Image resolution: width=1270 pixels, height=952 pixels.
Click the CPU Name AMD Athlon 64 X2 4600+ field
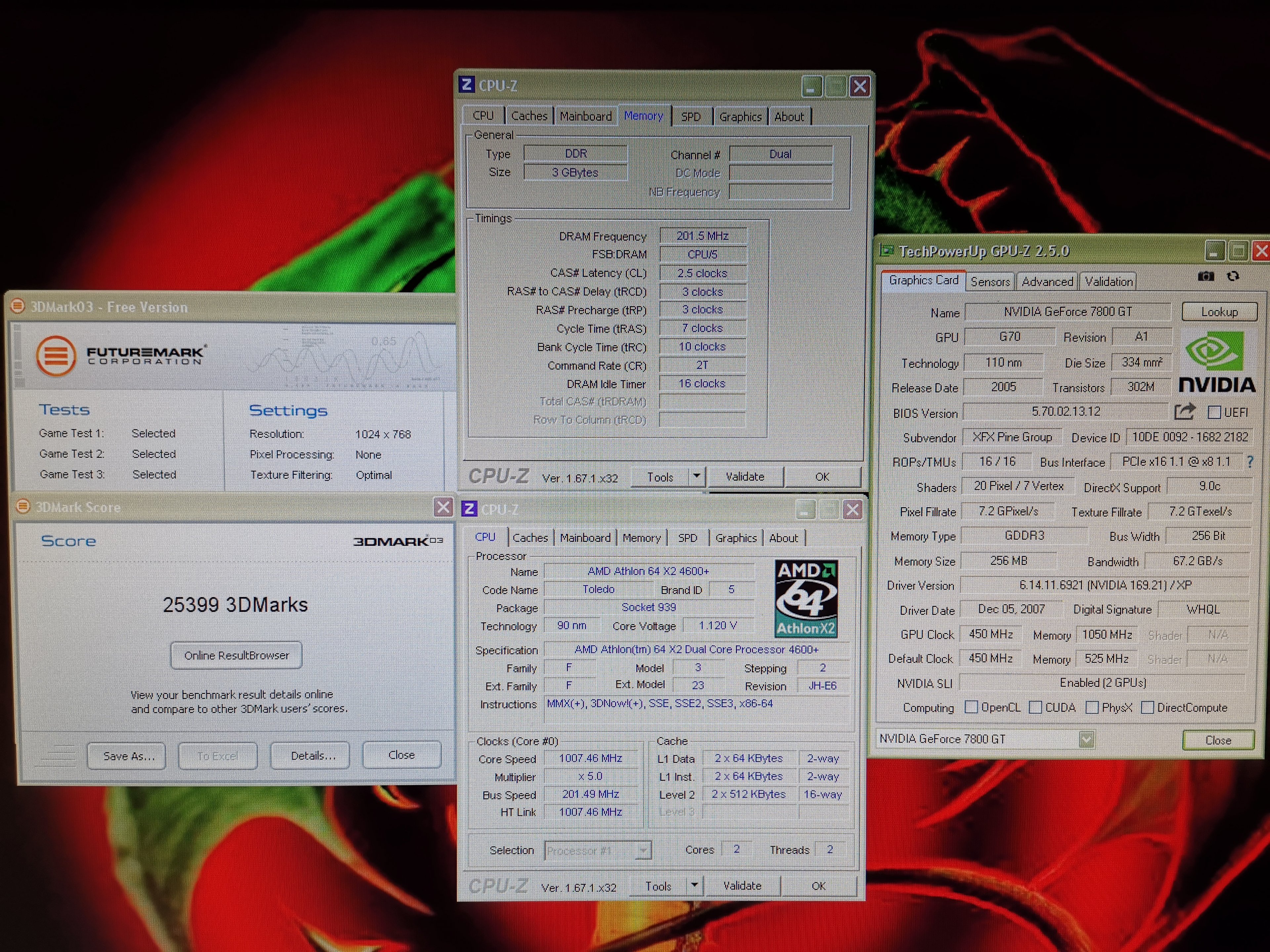(649, 571)
